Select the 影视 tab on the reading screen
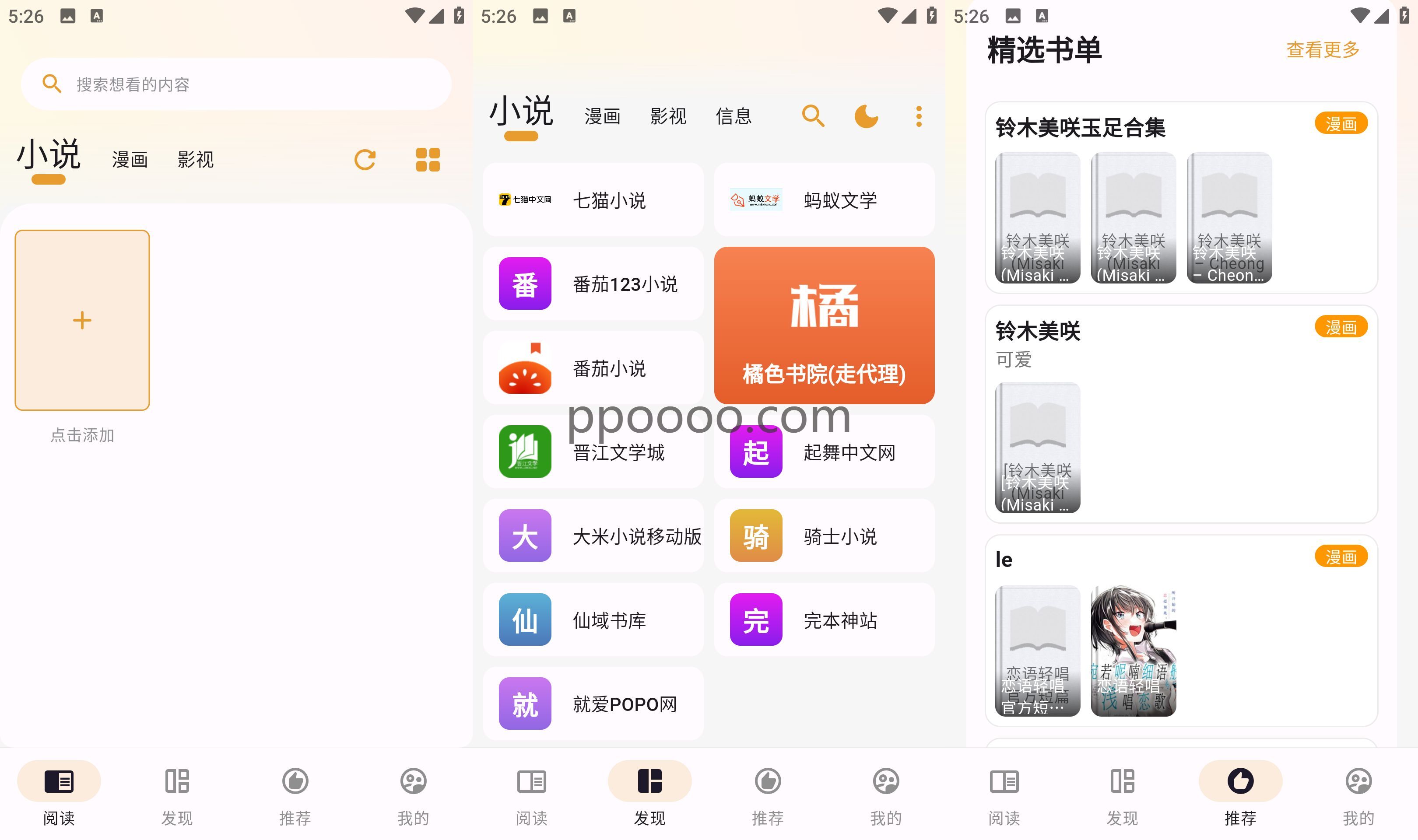The width and height of the screenshot is (1418, 840). pyautogui.click(x=195, y=160)
